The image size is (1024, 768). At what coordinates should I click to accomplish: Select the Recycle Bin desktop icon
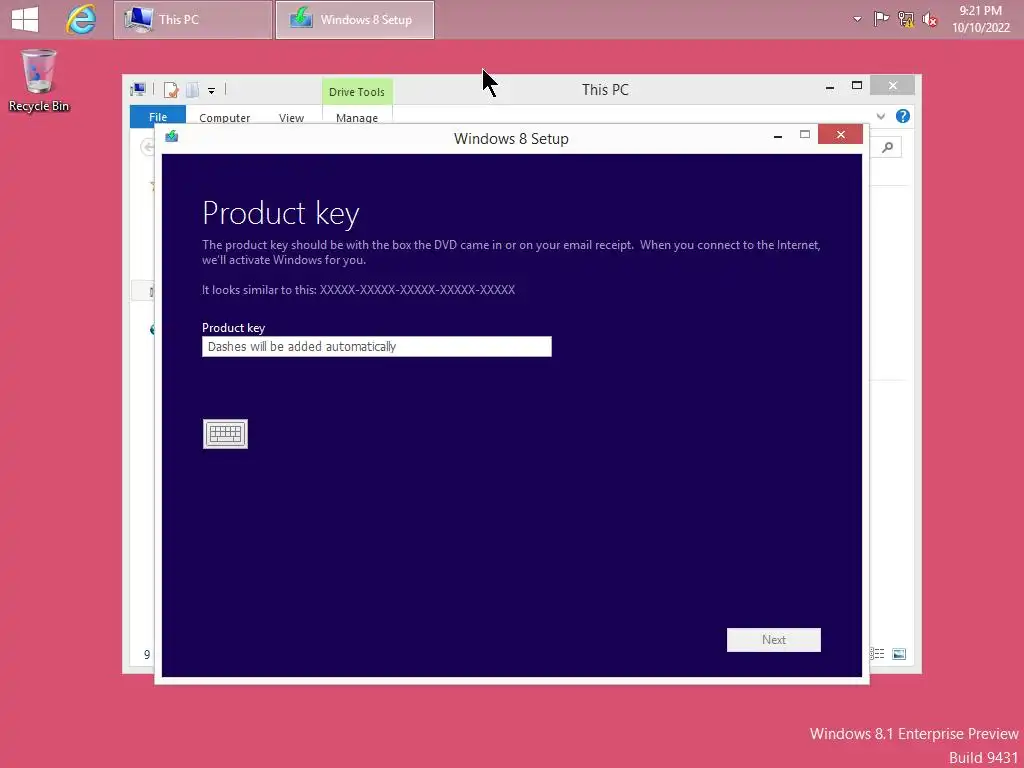(39, 81)
